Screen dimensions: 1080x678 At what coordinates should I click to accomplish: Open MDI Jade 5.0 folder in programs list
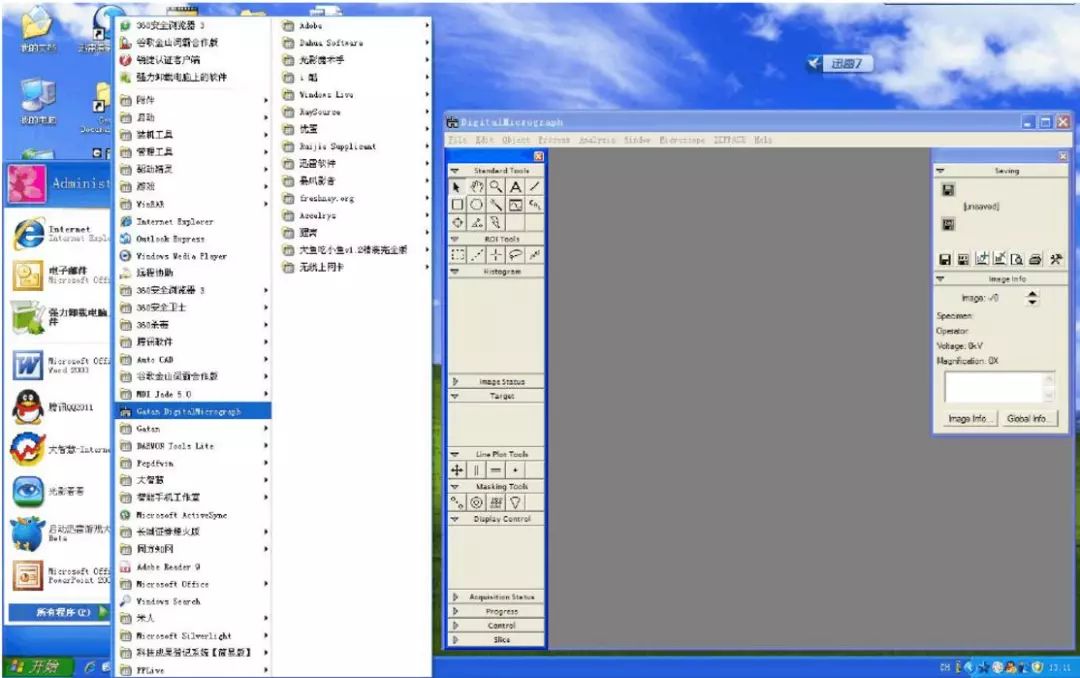click(193, 394)
